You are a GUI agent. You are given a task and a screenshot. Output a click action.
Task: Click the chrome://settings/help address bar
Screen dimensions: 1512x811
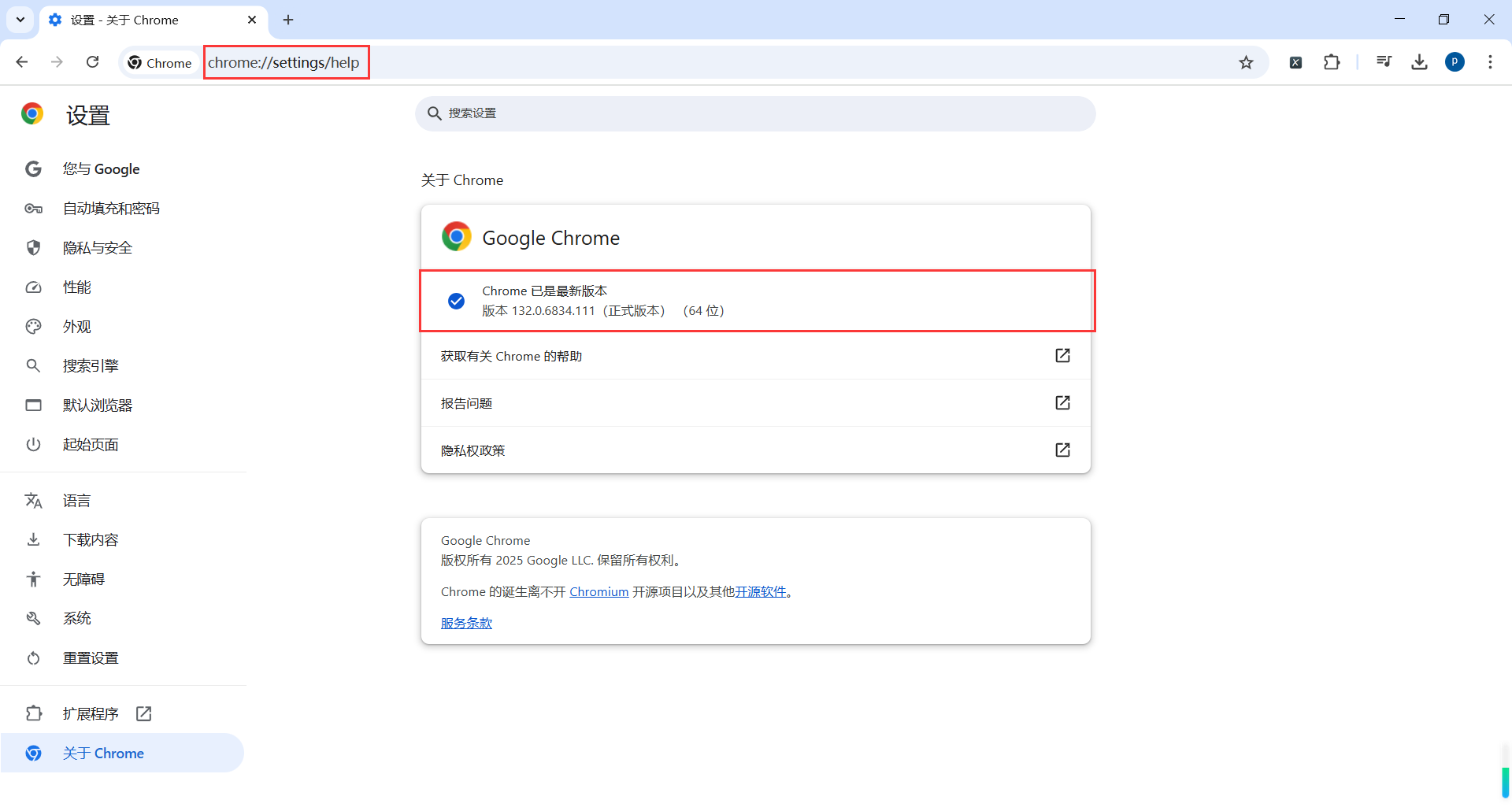(x=630, y=63)
